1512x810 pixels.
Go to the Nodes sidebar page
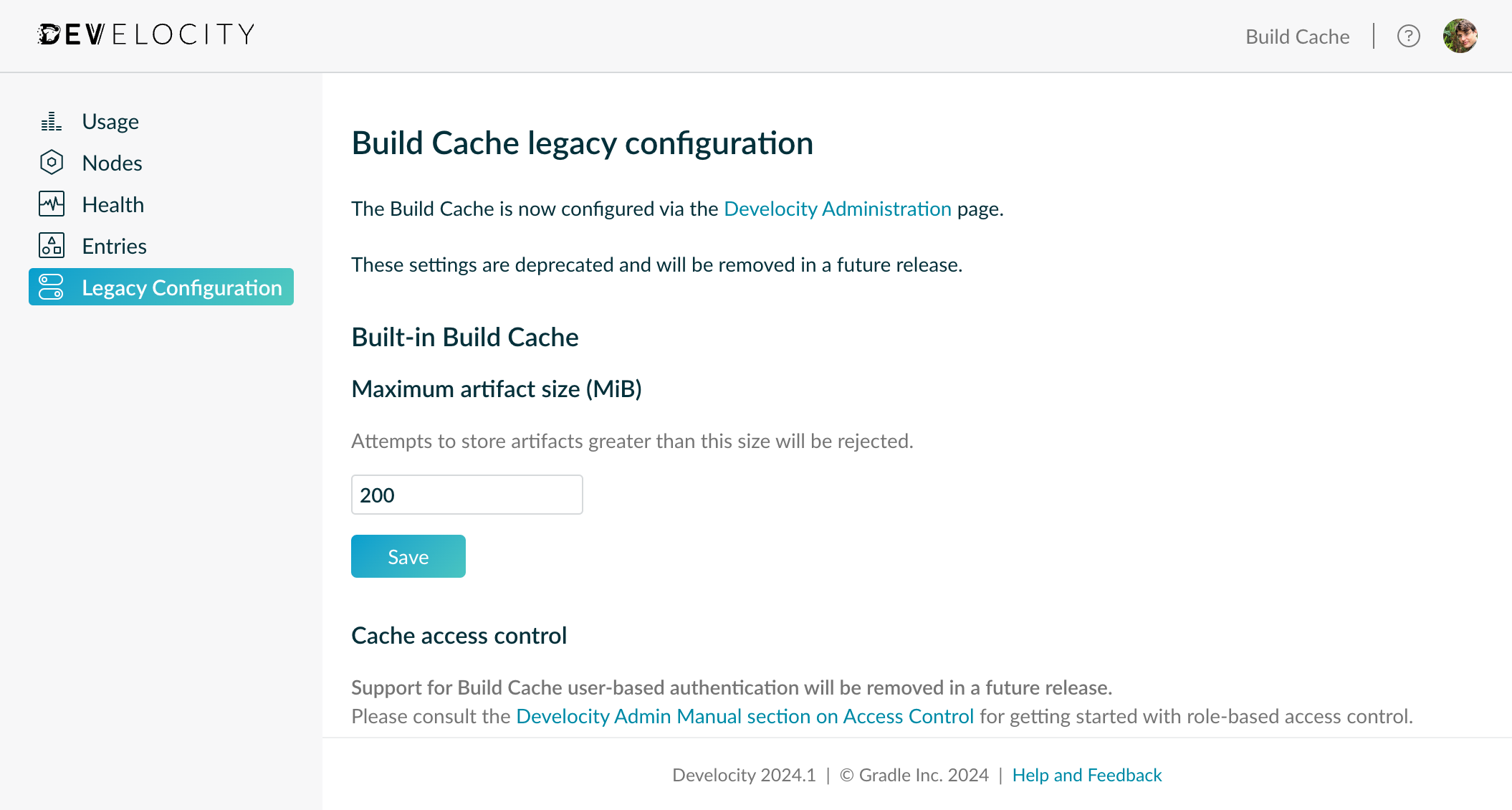pos(161,163)
